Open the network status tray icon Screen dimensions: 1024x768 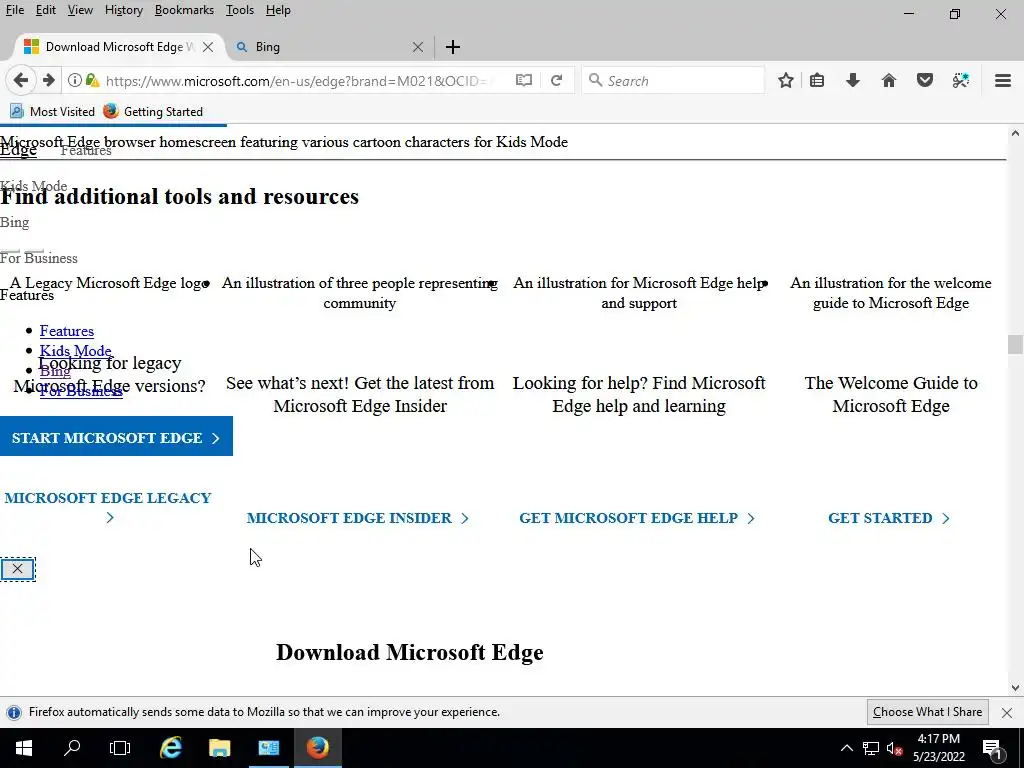(871, 748)
